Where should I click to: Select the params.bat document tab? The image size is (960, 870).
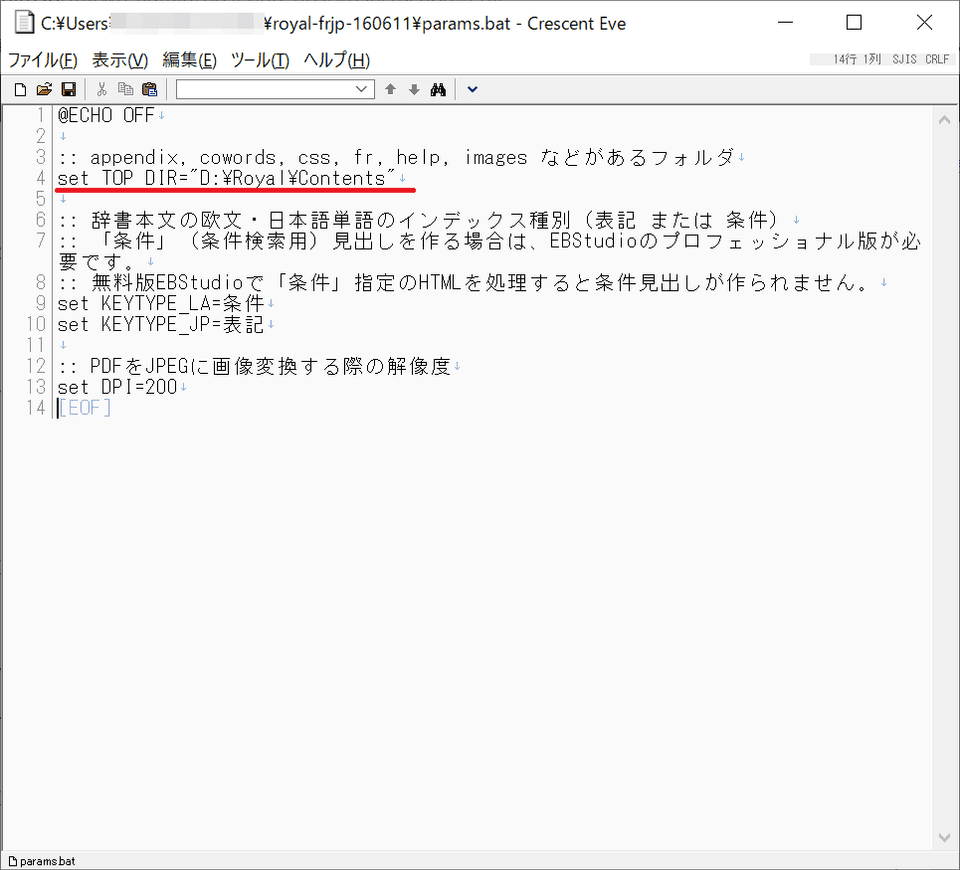pos(42,860)
